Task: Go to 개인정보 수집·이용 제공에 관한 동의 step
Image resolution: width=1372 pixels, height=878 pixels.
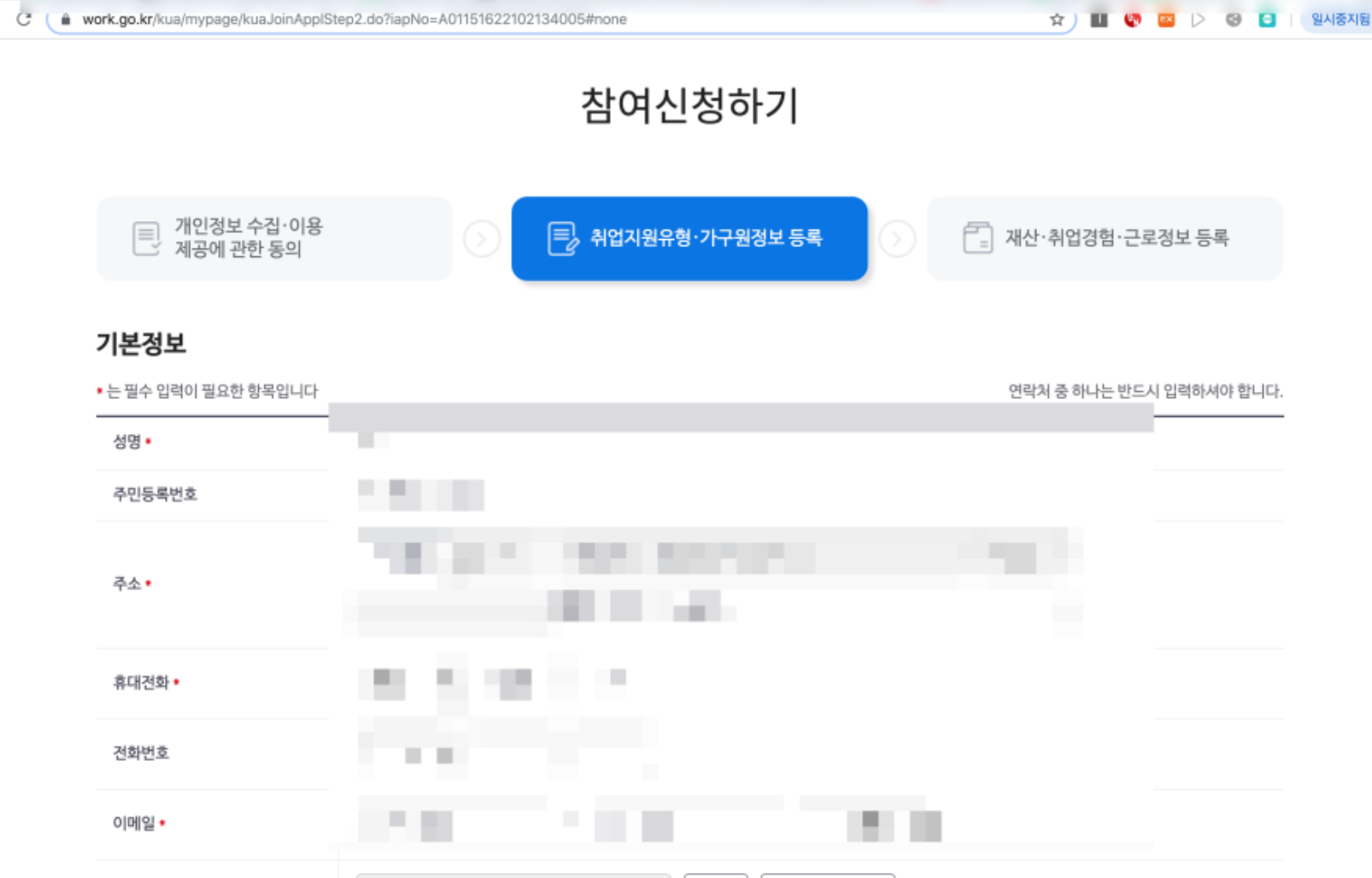Action: (x=274, y=238)
